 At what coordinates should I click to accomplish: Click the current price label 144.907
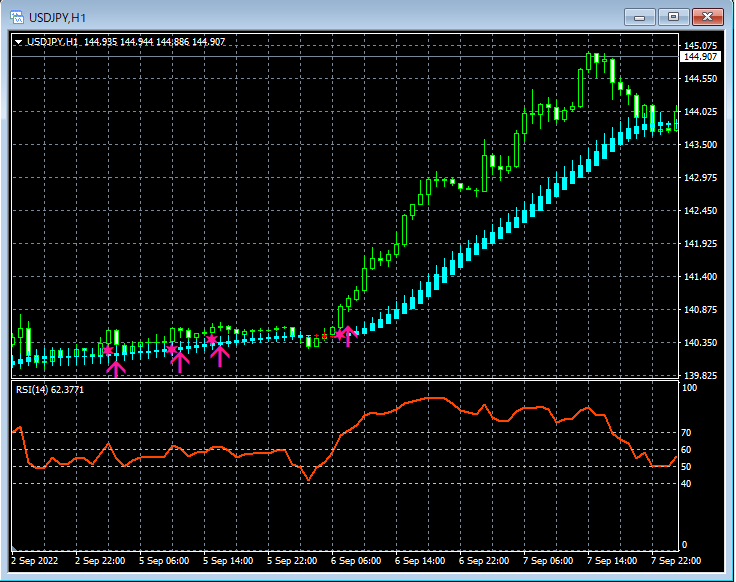700,57
